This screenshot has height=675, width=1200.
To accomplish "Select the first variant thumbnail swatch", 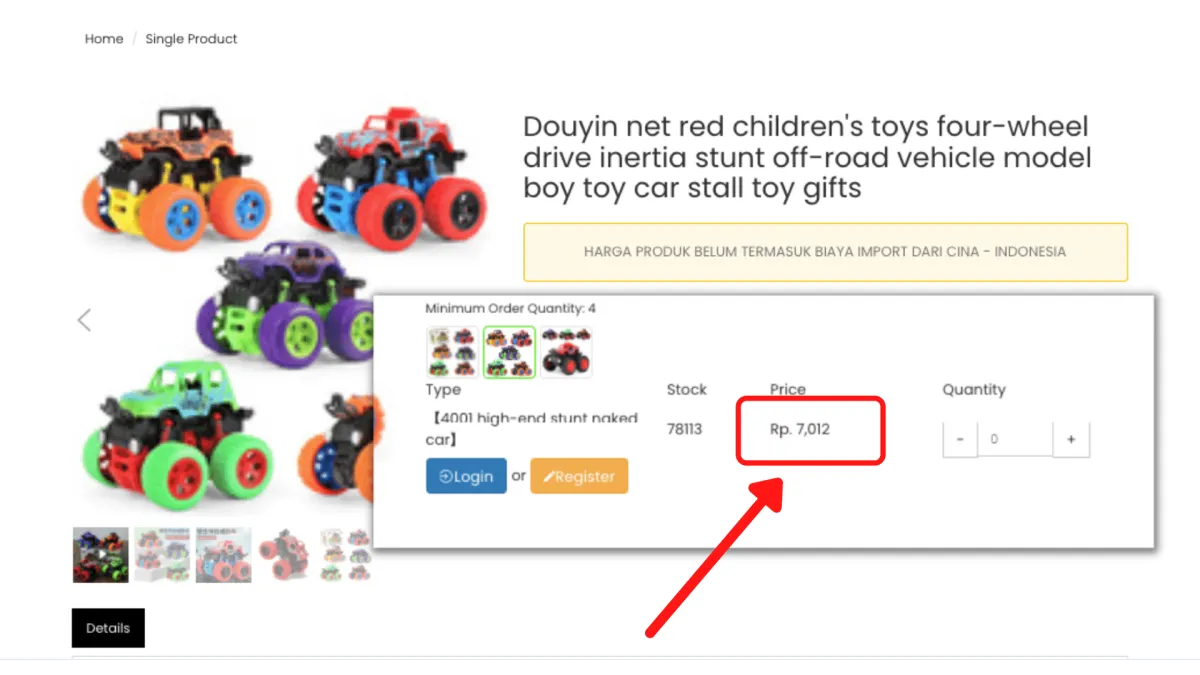I will pyautogui.click(x=452, y=352).
